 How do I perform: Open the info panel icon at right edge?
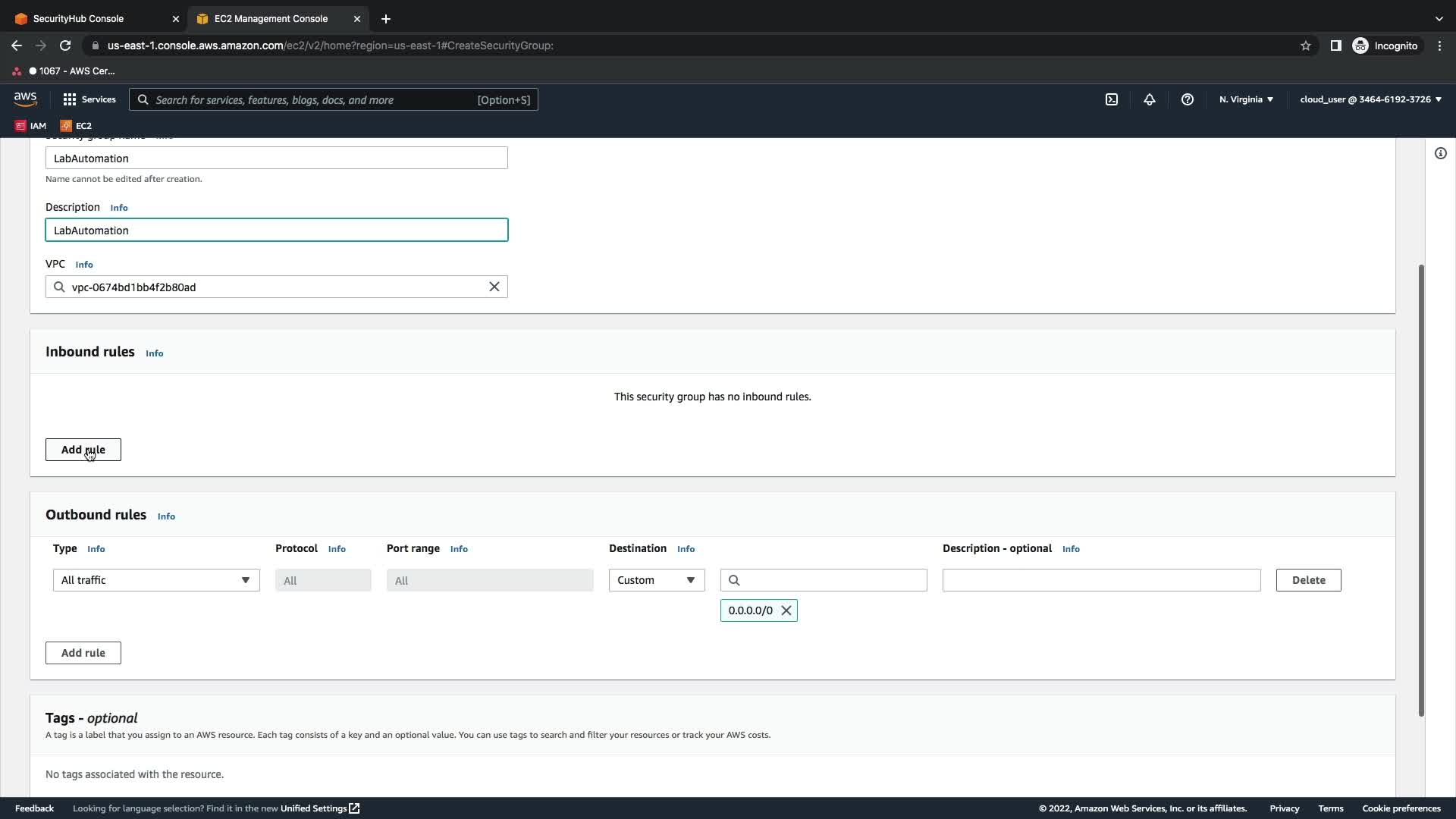click(1440, 153)
